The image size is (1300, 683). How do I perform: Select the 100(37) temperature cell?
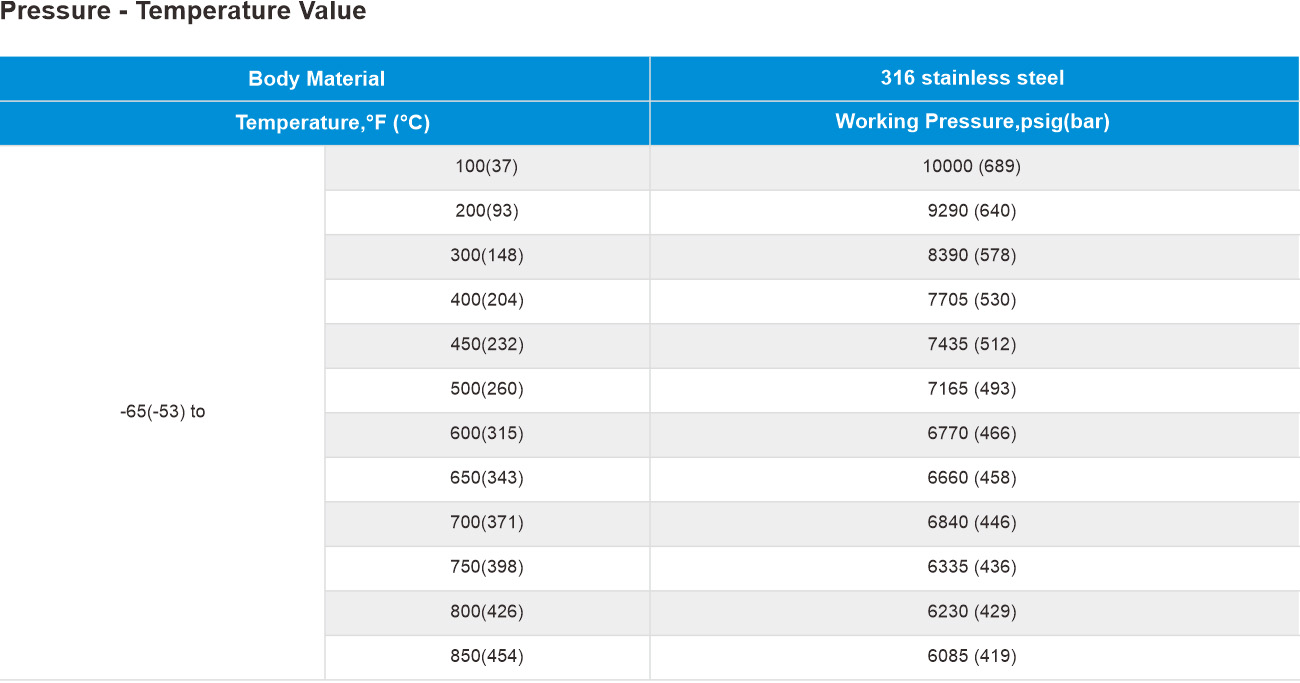[487, 167]
